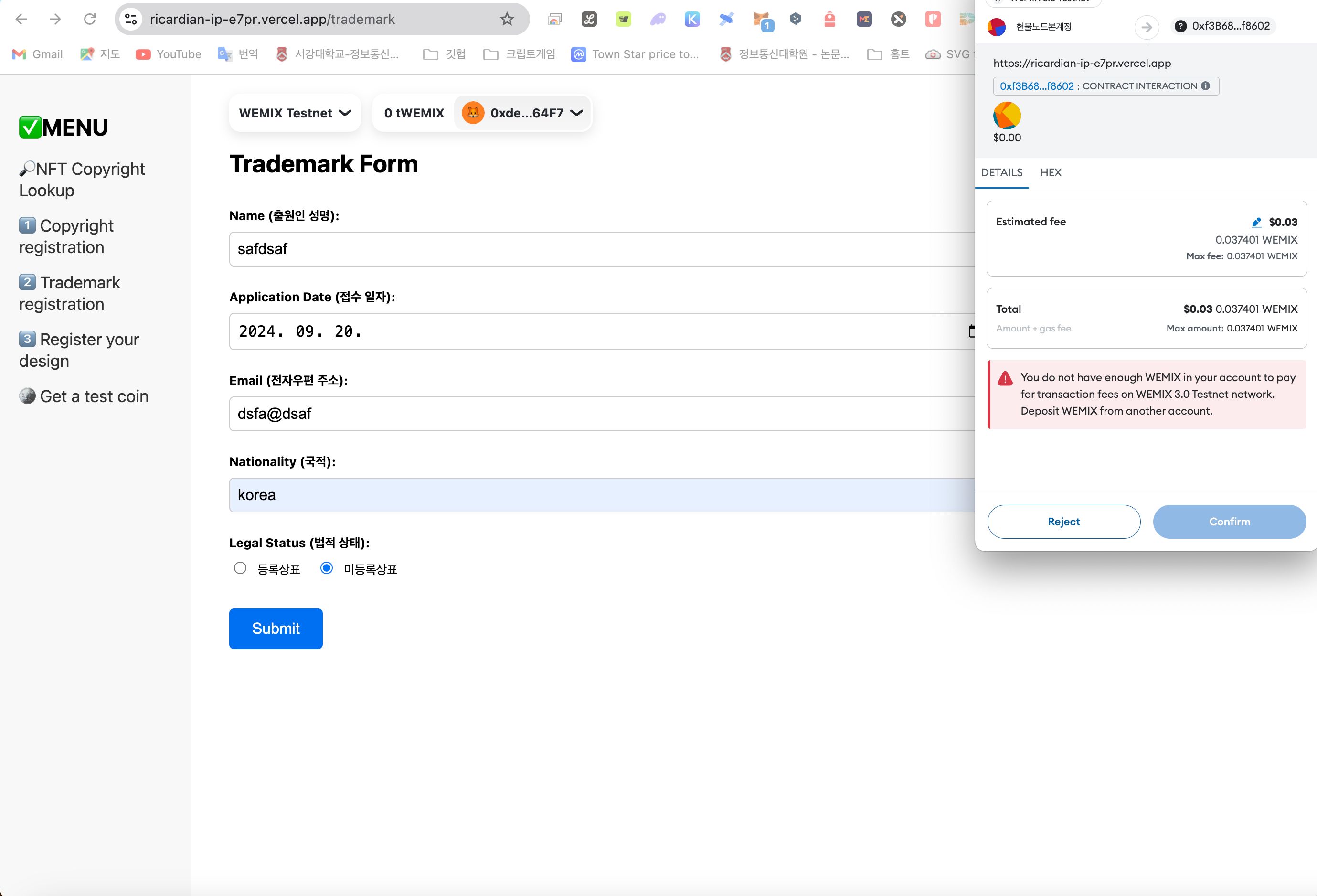This screenshot has height=896, width=1317.
Task: Click the fox avatar beside 0xde...64F7
Action: tap(473, 113)
